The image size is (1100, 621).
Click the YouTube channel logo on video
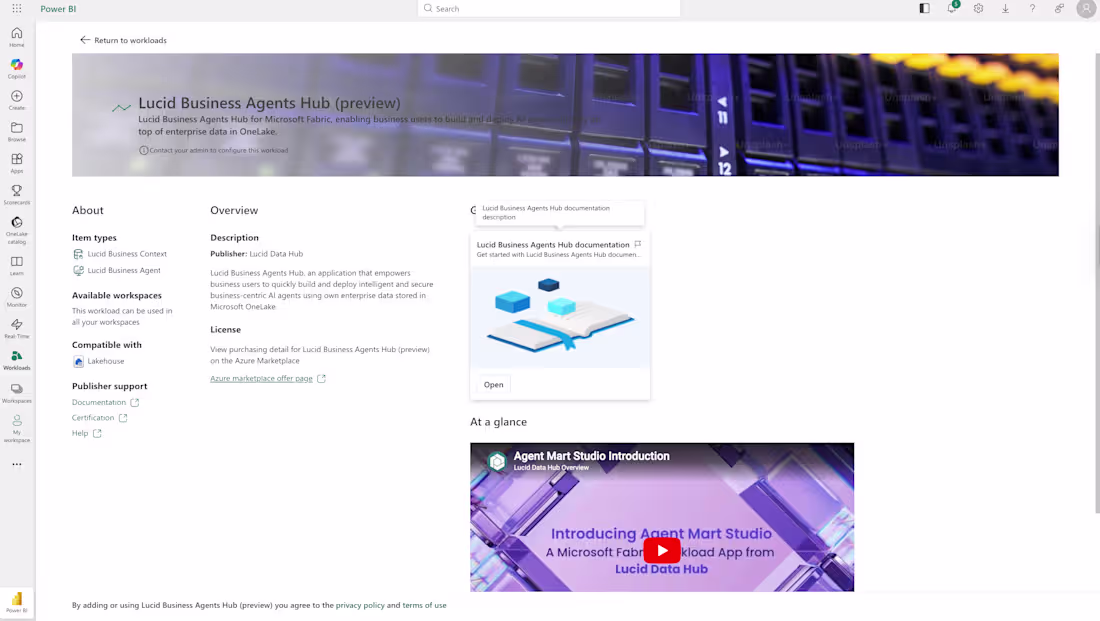coord(497,461)
